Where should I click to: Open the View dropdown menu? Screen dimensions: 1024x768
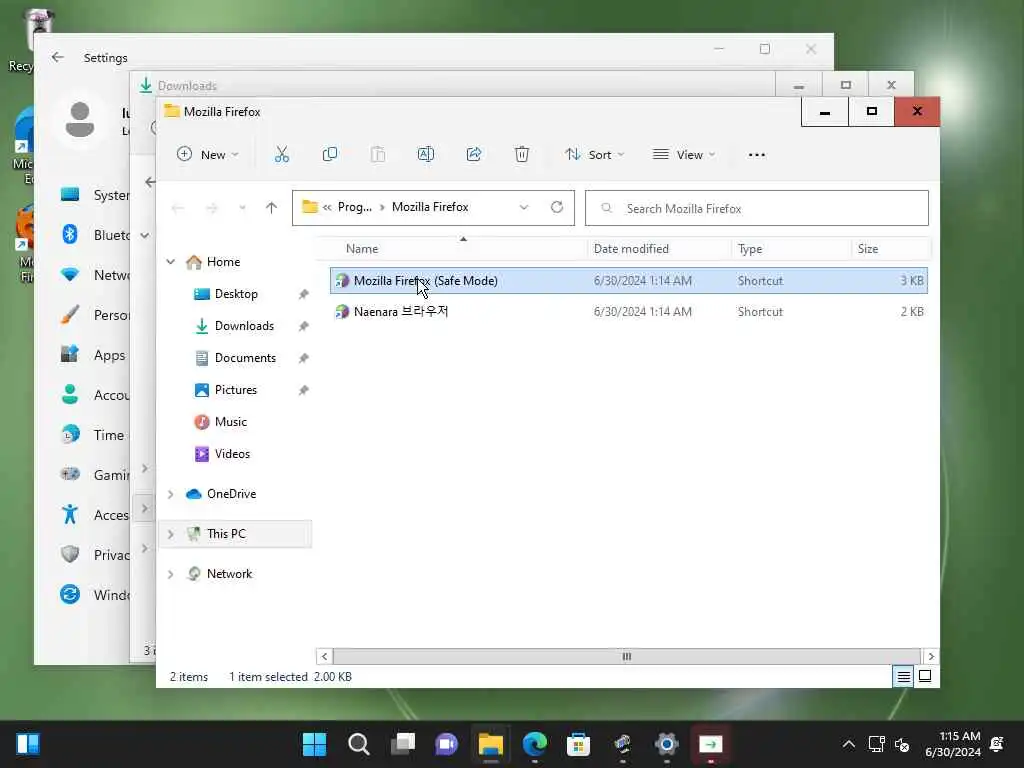pyautogui.click(x=684, y=155)
